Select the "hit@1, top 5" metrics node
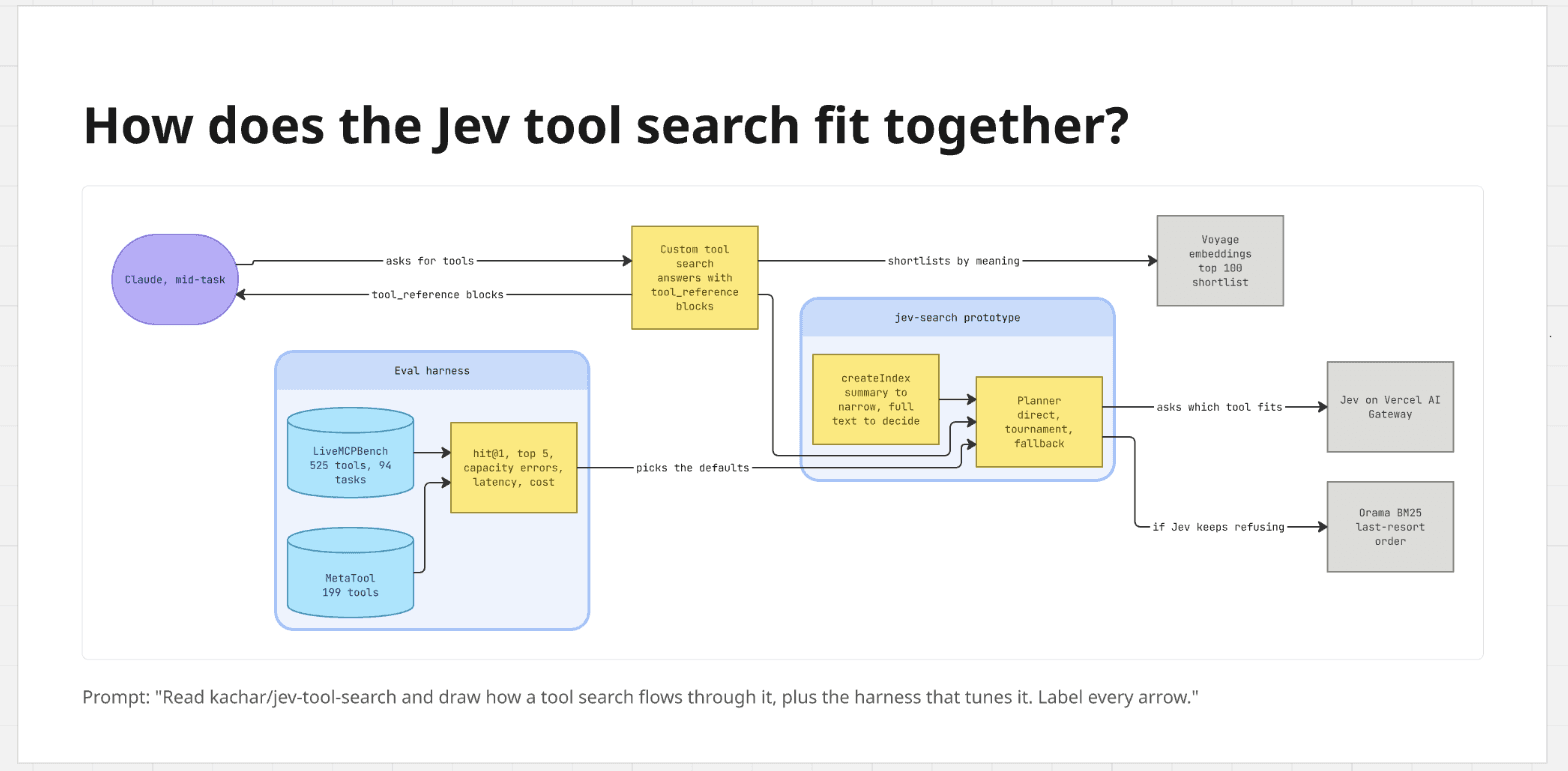The height and width of the screenshot is (771, 1568). click(514, 468)
